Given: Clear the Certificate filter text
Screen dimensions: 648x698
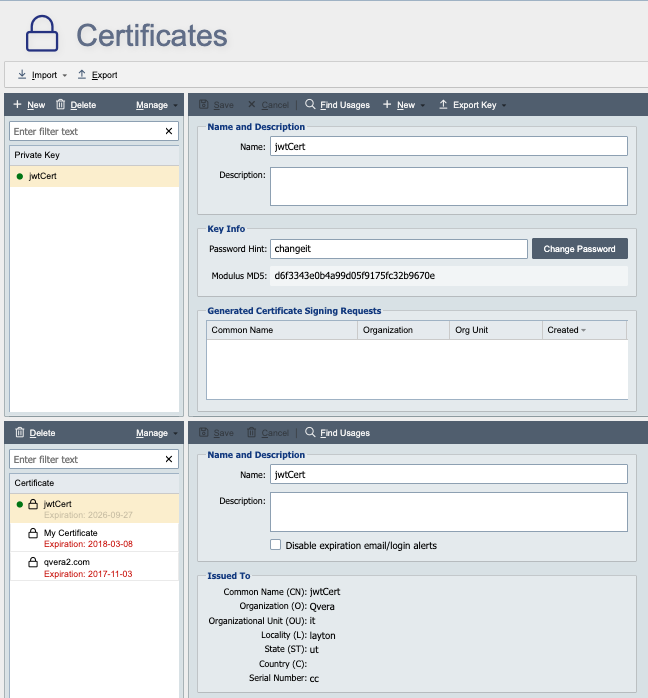Looking at the screenshot, I should click(x=169, y=459).
